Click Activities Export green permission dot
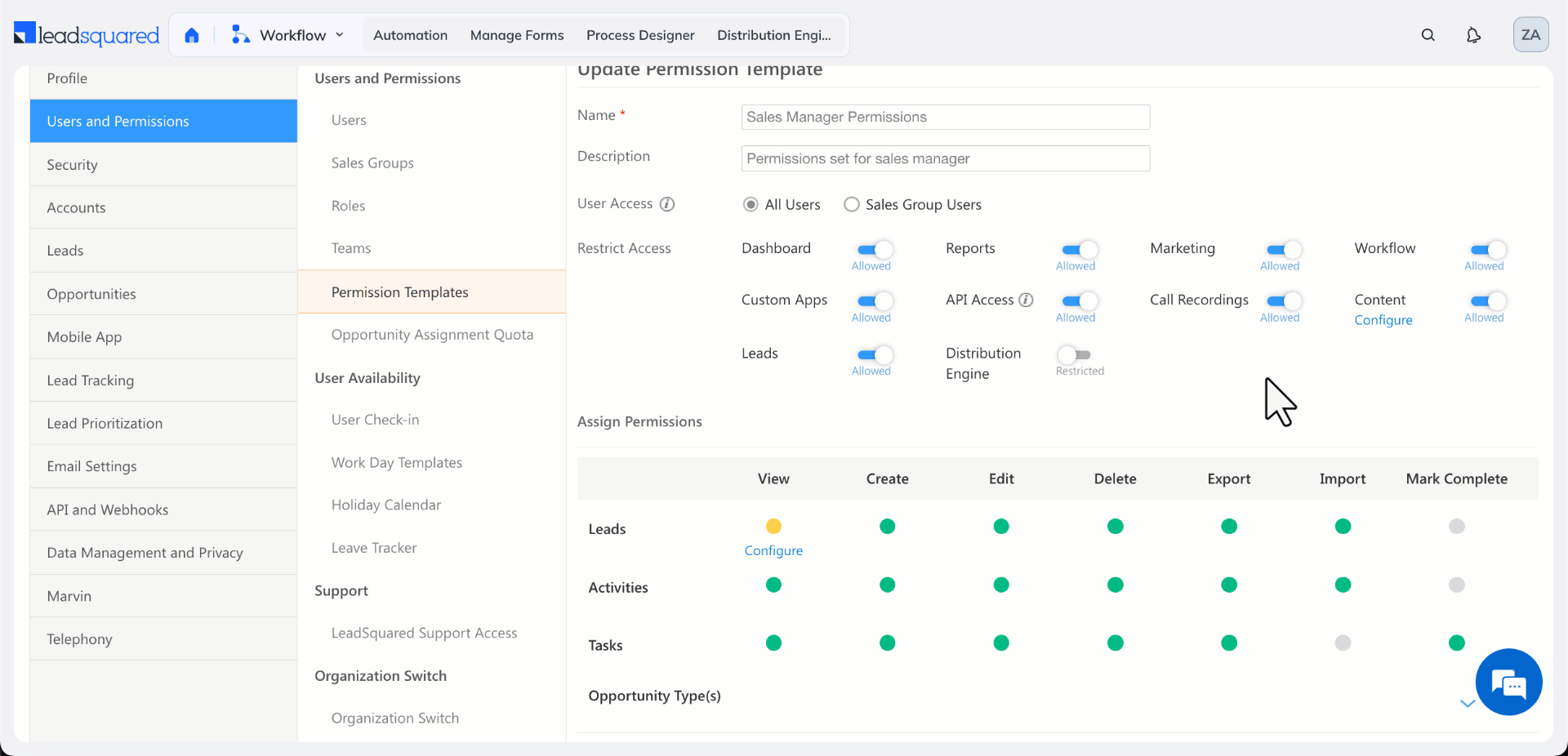1568x756 pixels. [x=1229, y=585]
